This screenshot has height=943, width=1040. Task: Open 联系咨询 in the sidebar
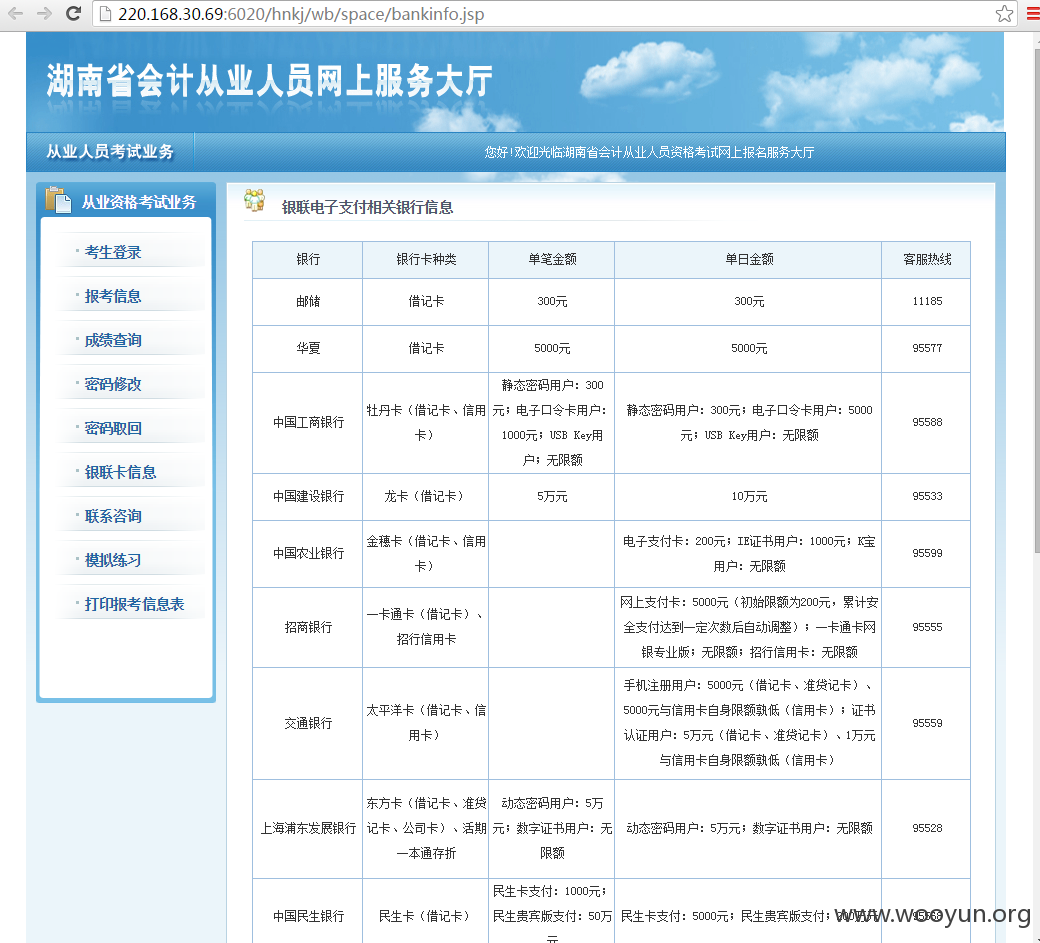[113, 517]
